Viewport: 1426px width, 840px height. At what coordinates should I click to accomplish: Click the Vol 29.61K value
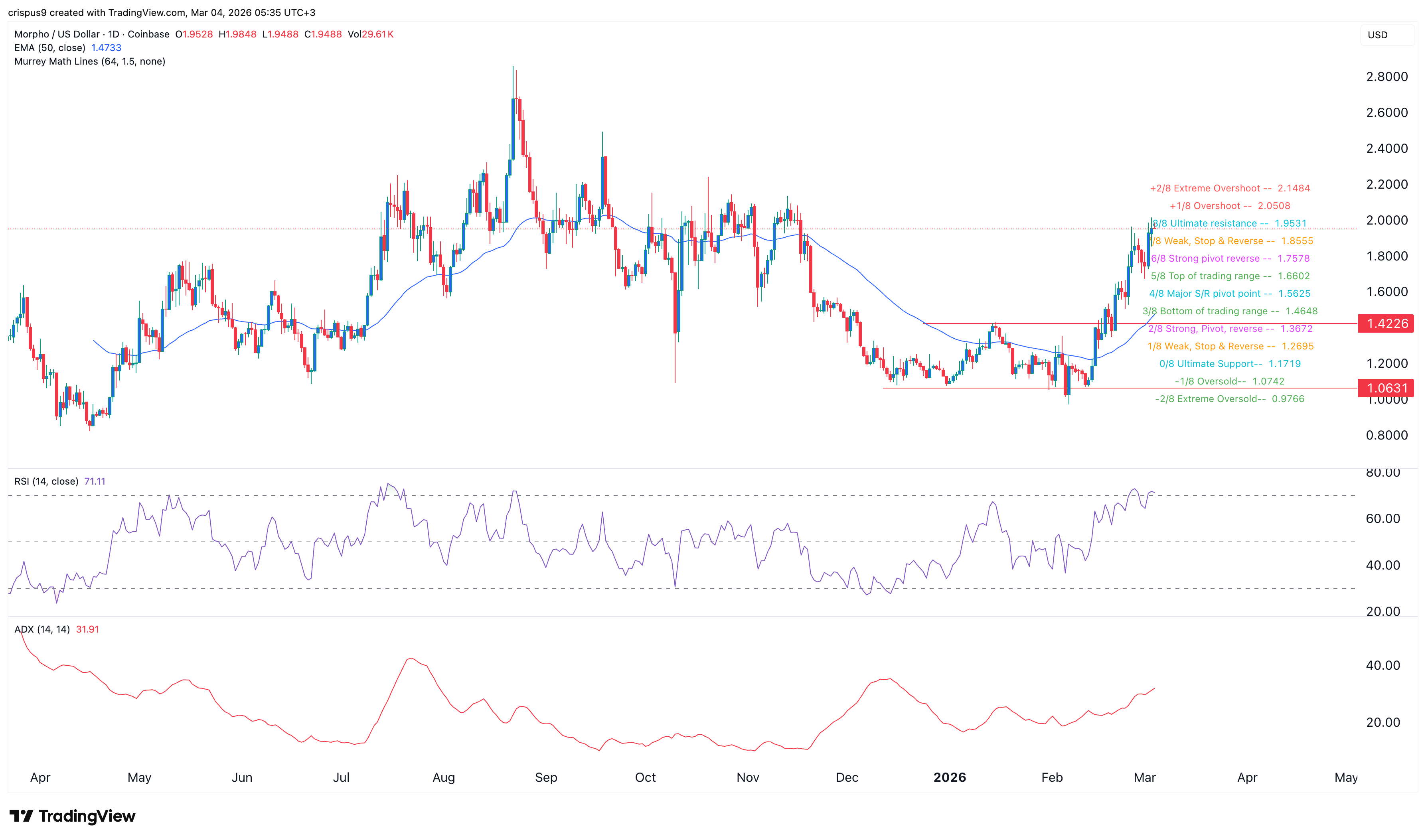373,34
